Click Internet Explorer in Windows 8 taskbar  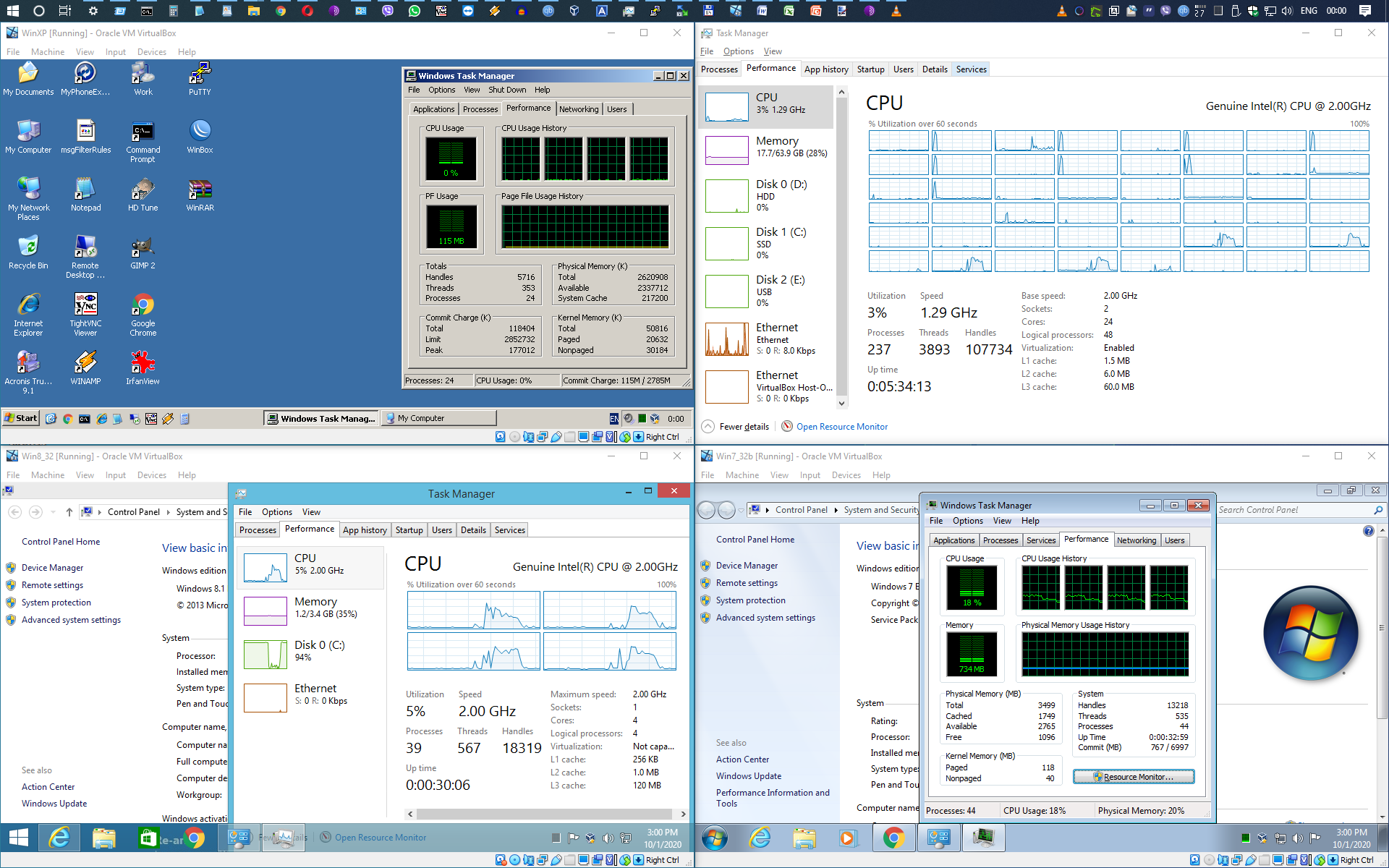click(59, 838)
